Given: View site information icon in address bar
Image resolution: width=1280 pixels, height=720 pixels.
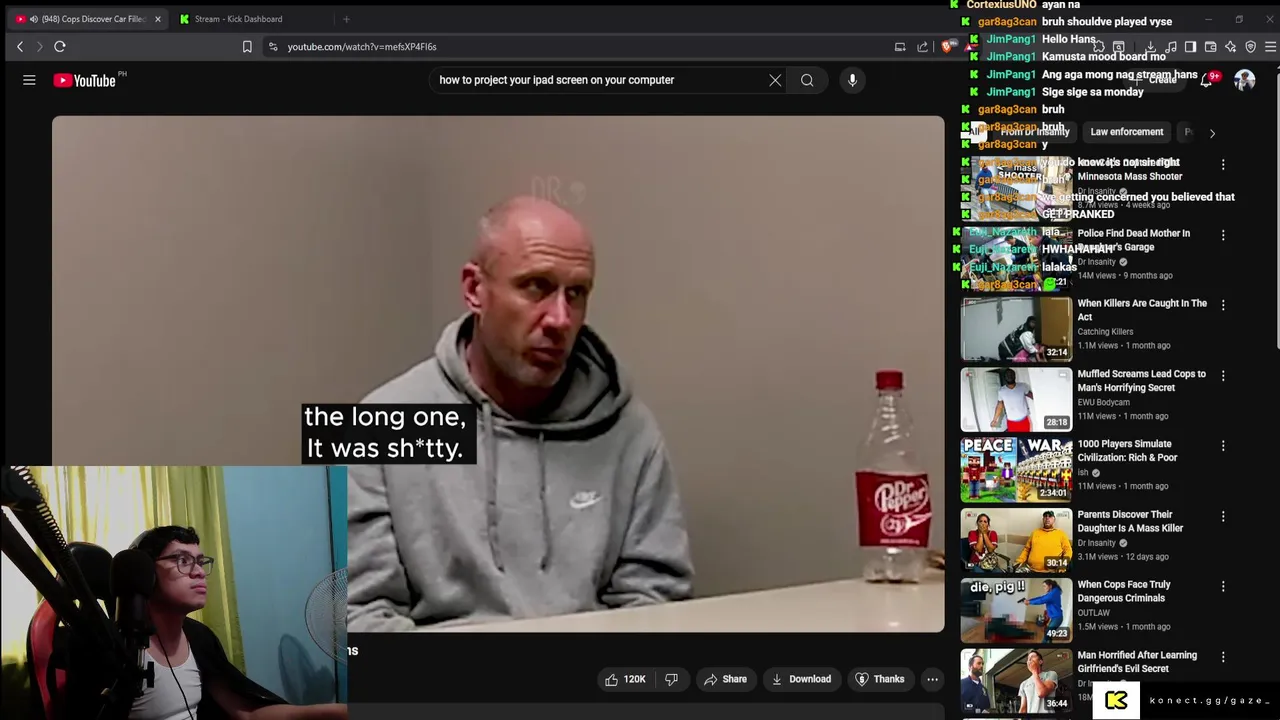Looking at the screenshot, I should point(273,46).
